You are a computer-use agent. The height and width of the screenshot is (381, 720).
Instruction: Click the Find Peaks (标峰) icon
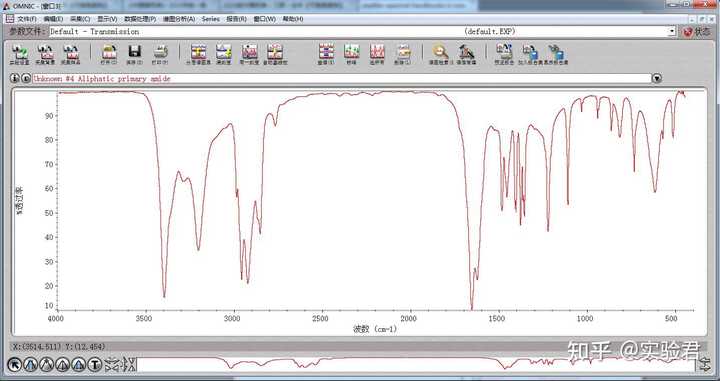(x=352, y=54)
